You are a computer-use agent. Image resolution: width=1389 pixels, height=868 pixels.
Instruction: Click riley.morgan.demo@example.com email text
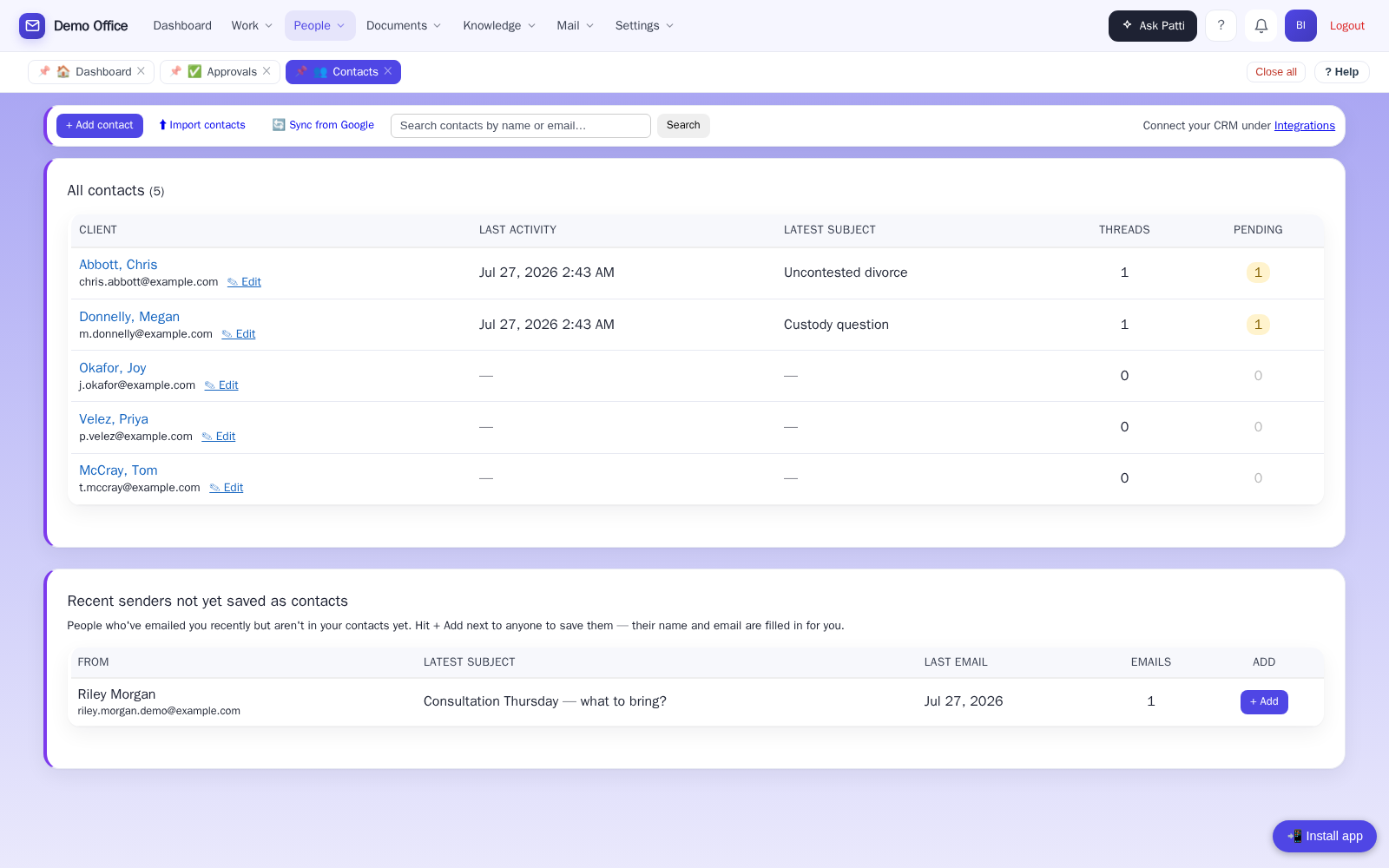pos(159,711)
